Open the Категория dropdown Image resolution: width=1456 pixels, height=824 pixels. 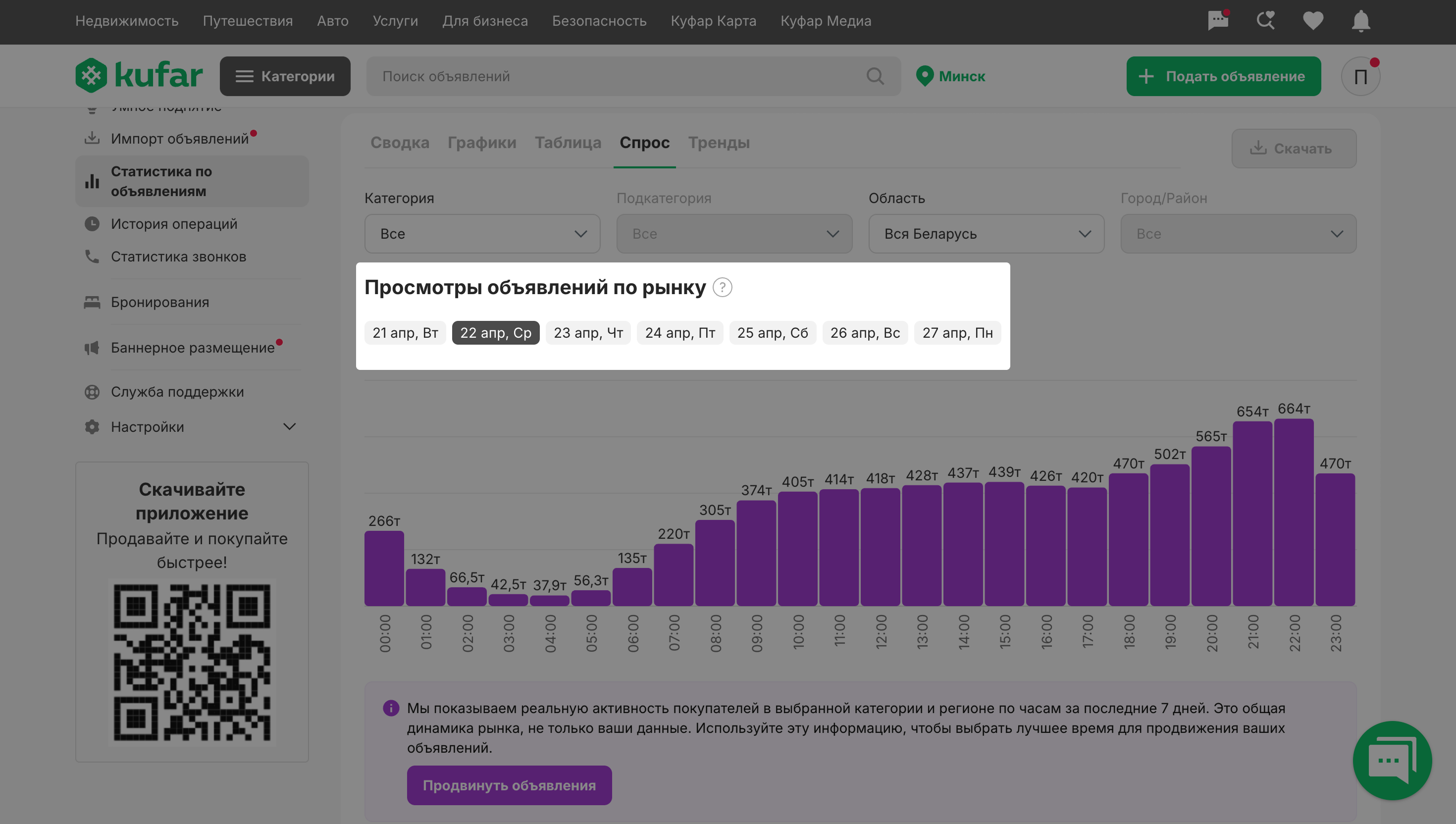(x=482, y=234)
